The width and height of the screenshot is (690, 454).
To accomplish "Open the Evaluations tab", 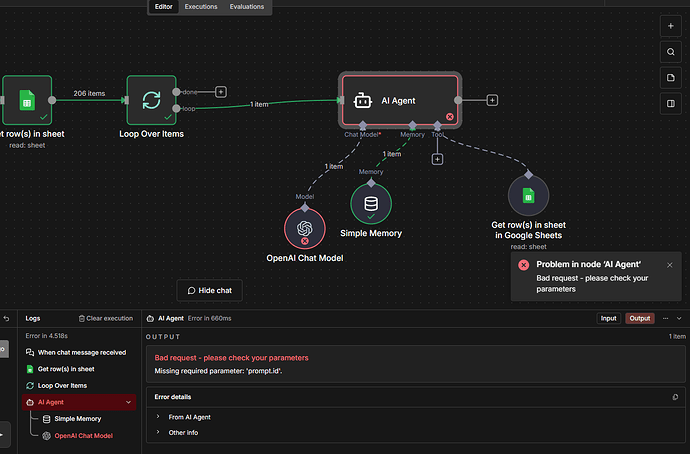I will point(247,7).
